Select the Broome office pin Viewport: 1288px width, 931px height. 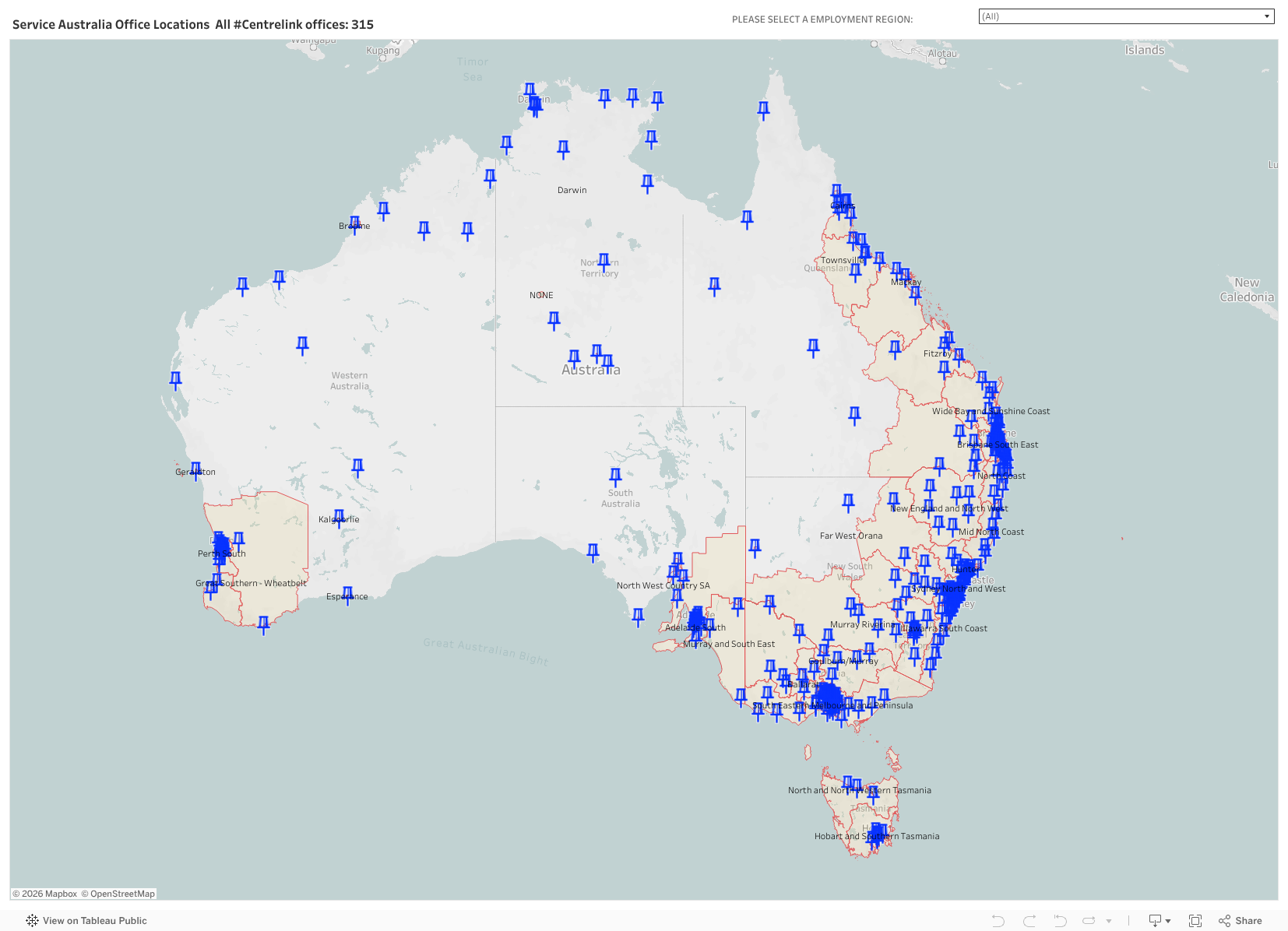click(x=355, y=223)
